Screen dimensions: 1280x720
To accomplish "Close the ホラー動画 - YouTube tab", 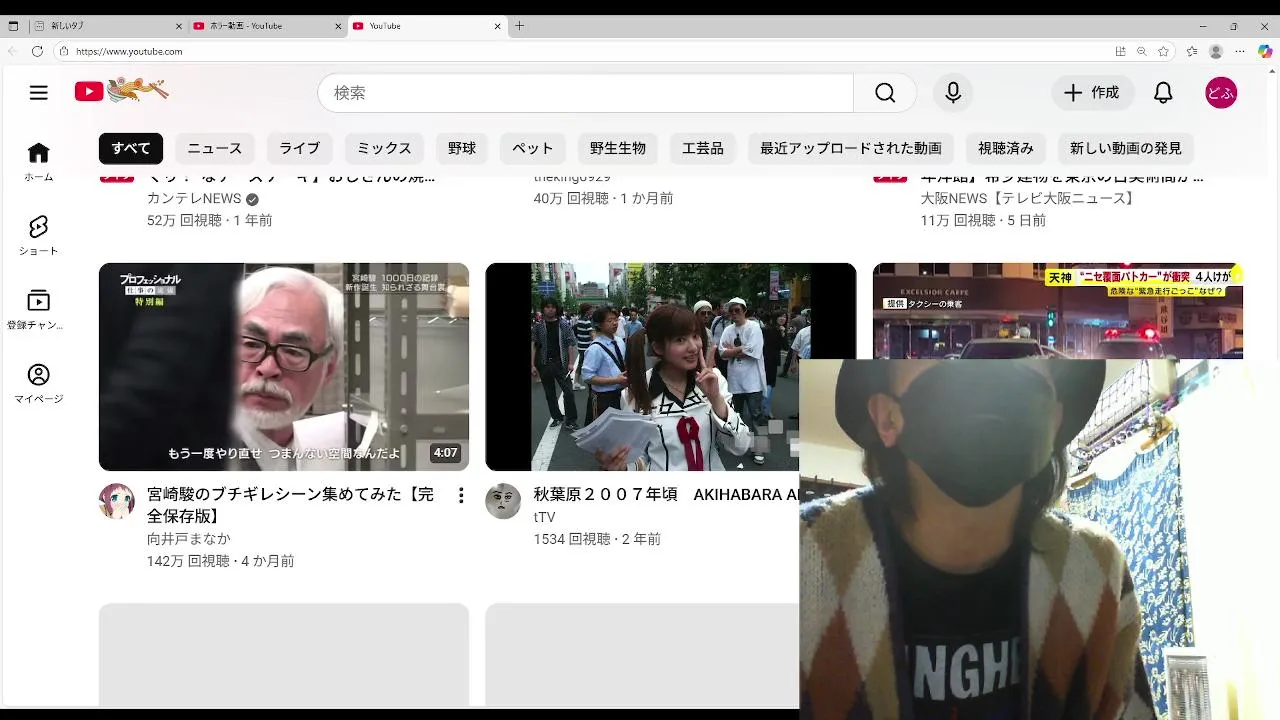I will click(x=338, y=26).
